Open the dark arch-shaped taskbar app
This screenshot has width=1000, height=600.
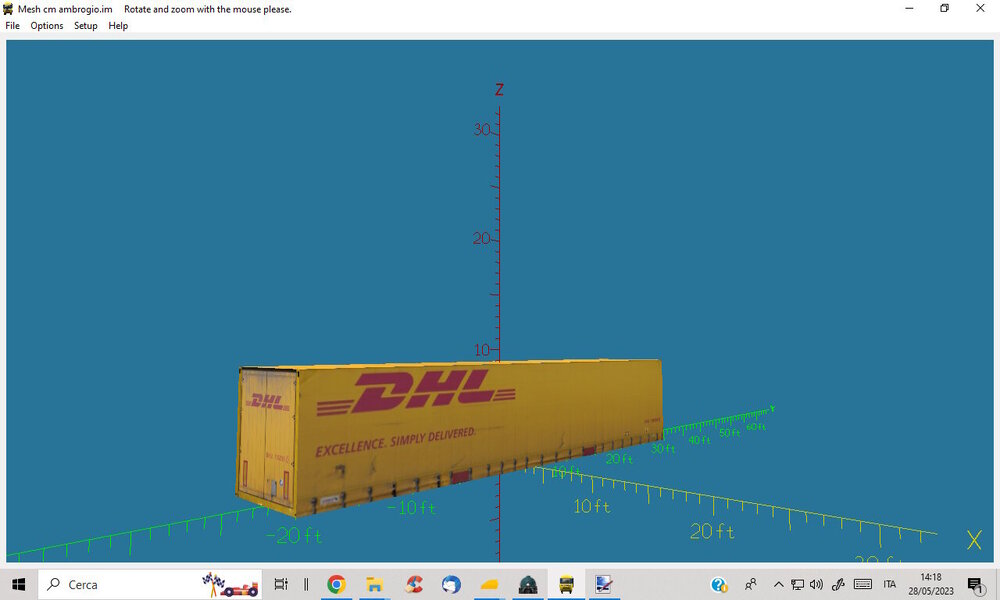[528, 584]
